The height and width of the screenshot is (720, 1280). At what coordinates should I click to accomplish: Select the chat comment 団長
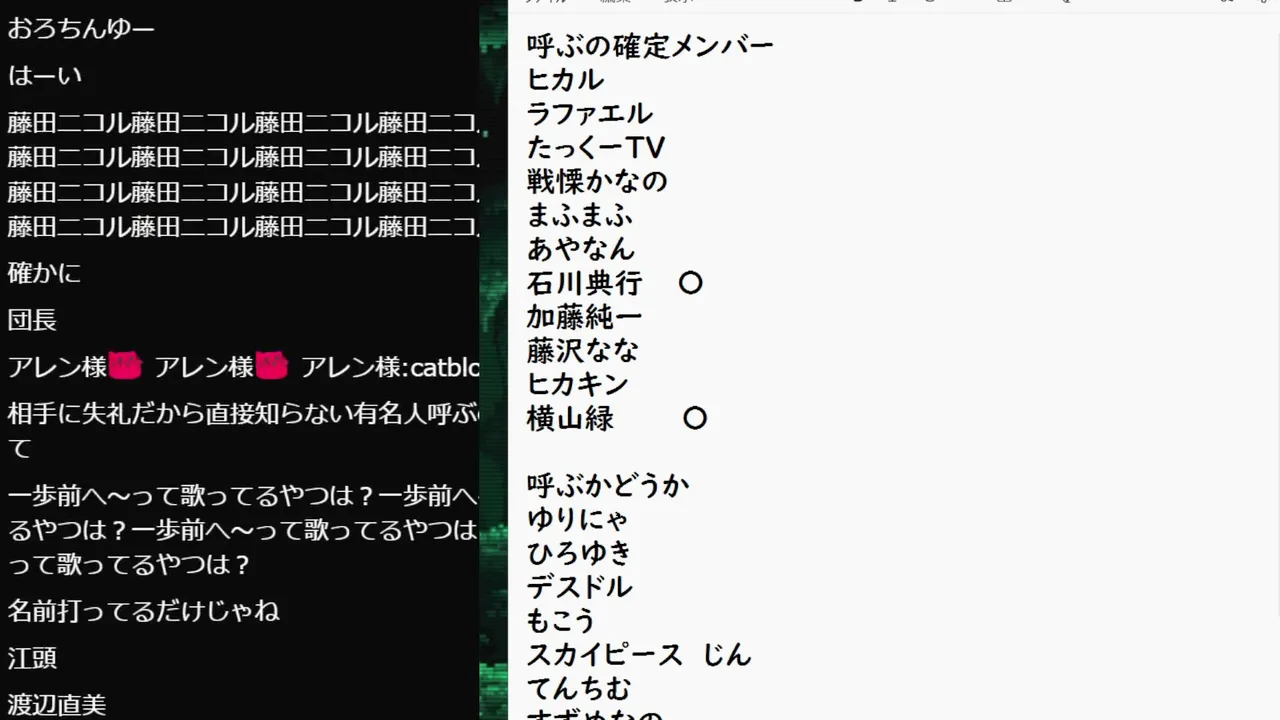(x=32, y=320)
